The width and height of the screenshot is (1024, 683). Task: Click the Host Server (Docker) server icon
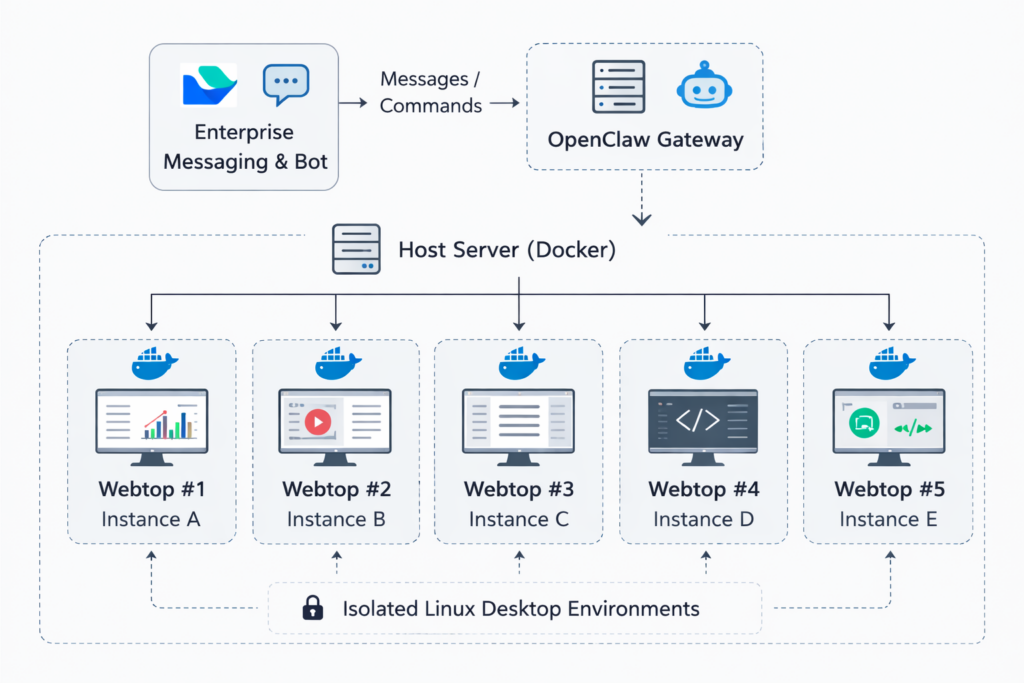pyautogui.click(x=356, y=249)
